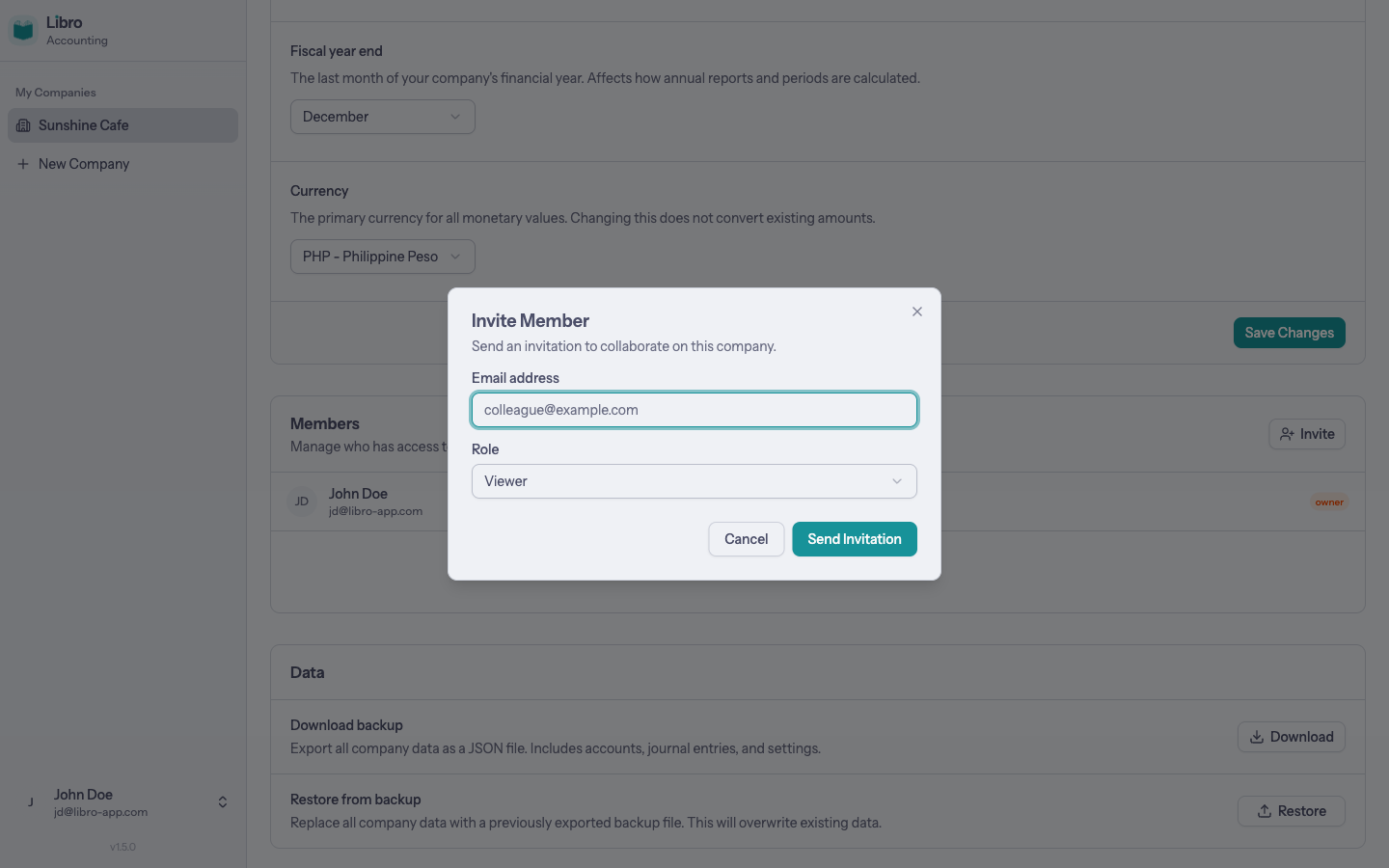Open the PHP Philippine Peso currency dropdown
Viewport: 1389px width, 868px height.
click(x=382, y=257)
